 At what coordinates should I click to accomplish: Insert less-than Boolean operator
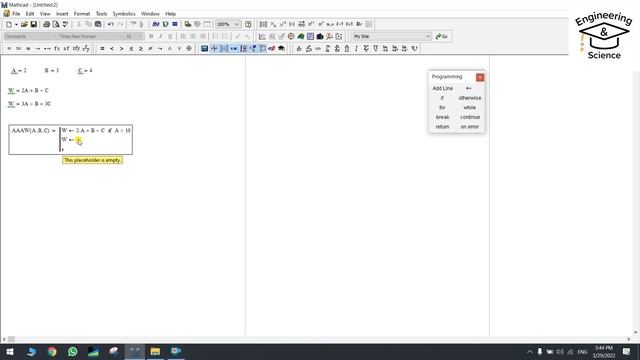coord(112,49)
